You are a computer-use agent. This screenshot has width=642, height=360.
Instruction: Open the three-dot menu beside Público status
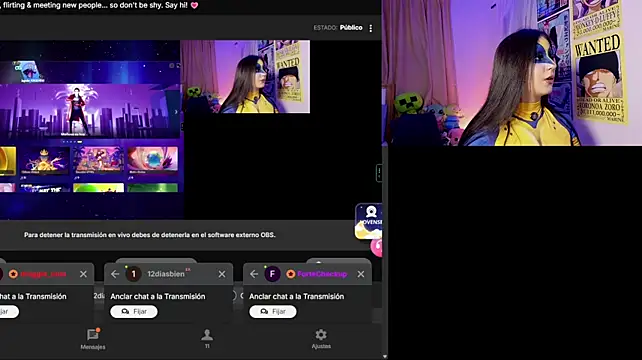371,28
